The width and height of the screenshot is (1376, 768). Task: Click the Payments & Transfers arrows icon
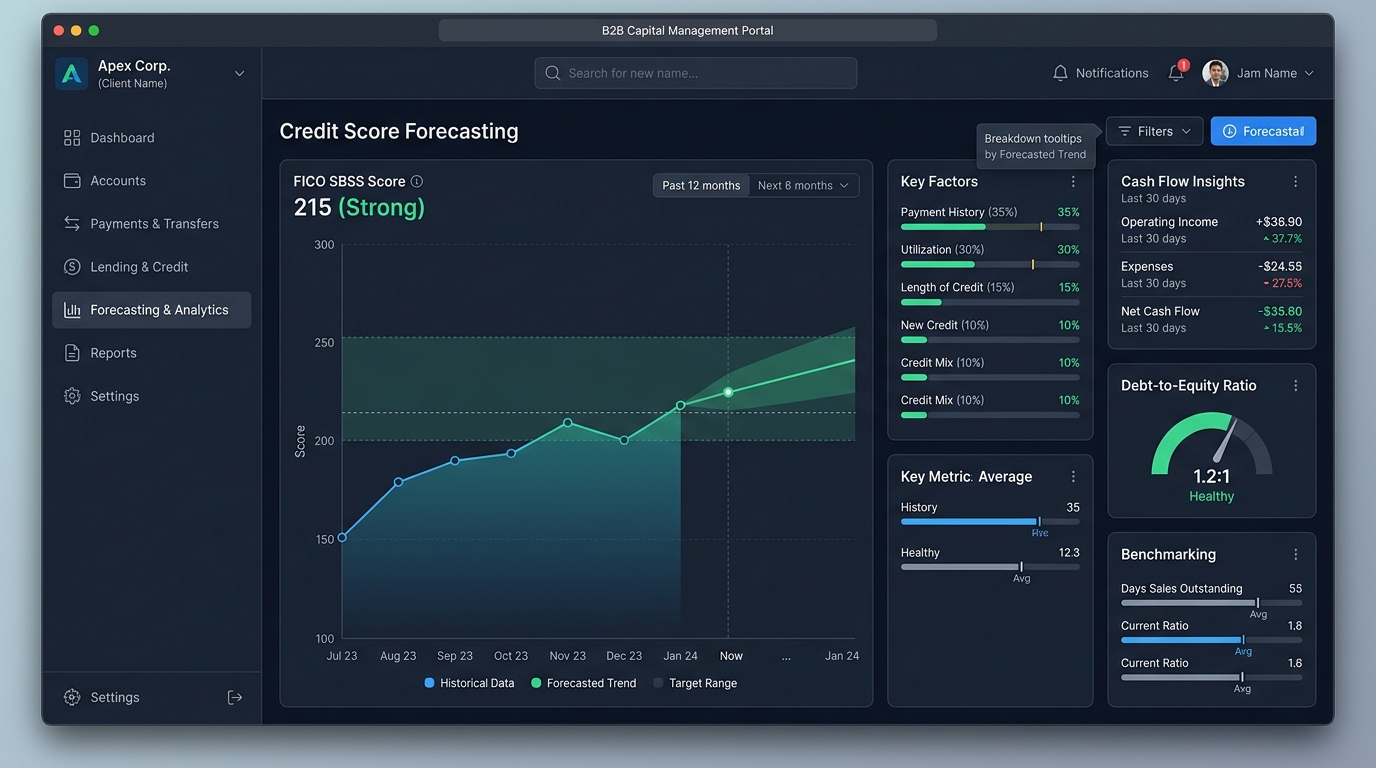tap(72, 224)
